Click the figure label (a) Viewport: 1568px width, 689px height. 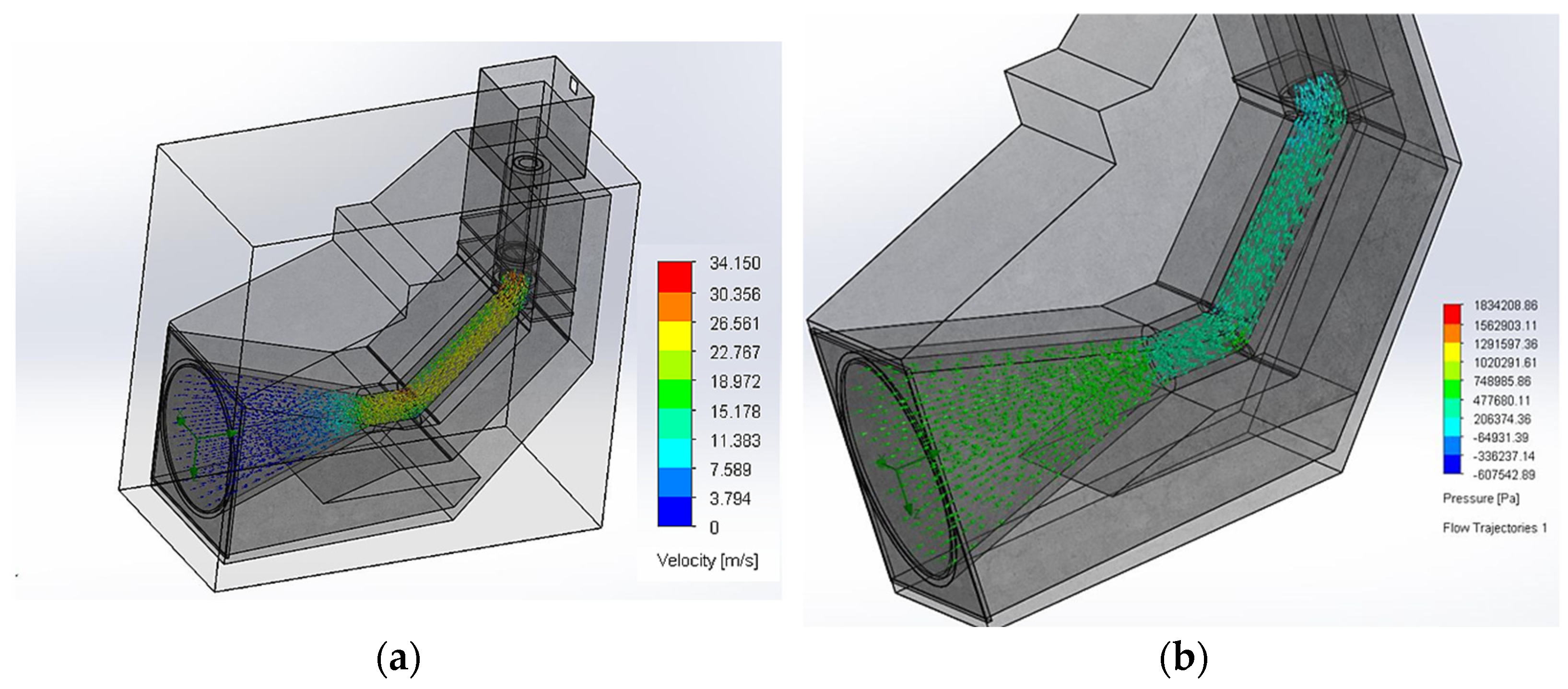399,659
